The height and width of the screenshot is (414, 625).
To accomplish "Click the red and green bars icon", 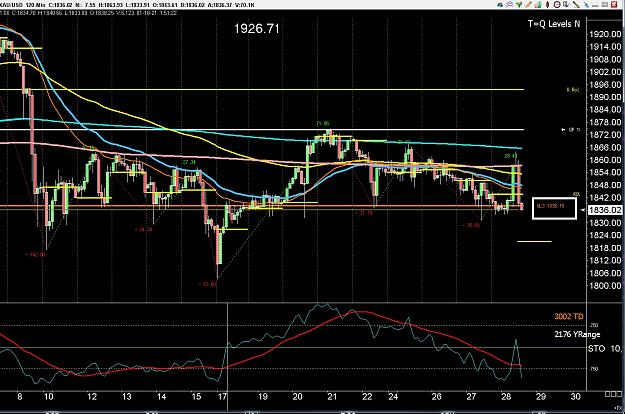I will pos(538,5).
